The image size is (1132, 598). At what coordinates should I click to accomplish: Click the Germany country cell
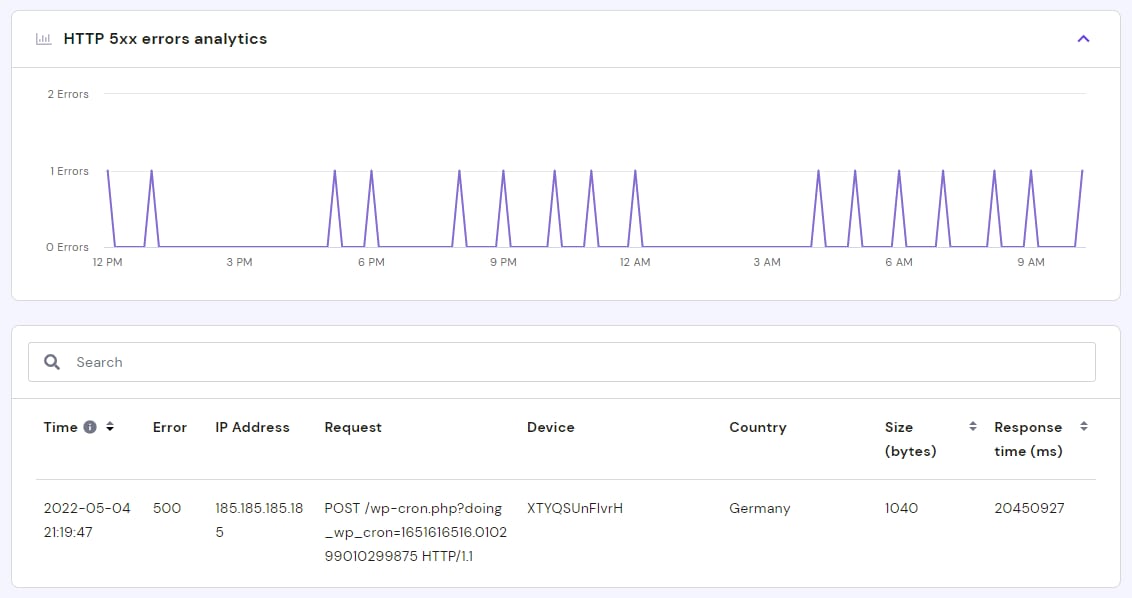coord(759,508)
